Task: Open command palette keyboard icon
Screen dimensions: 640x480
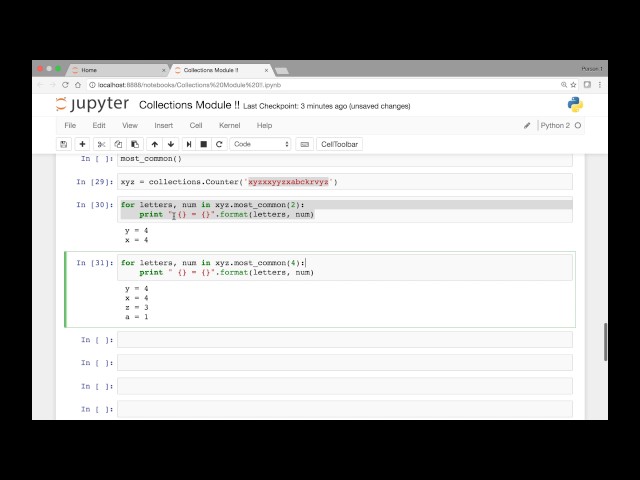Action: 304,144
